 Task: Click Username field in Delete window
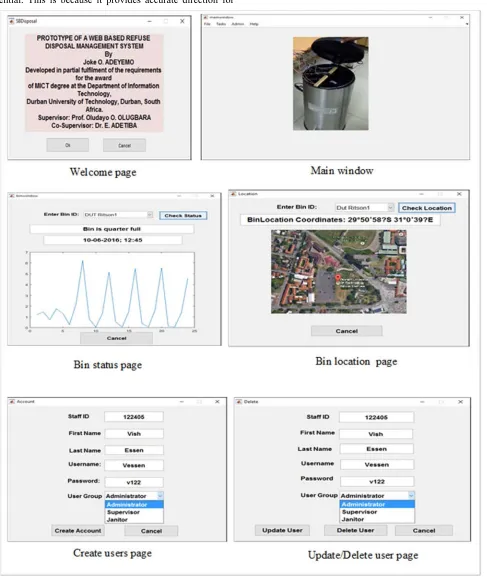[376, 464]
